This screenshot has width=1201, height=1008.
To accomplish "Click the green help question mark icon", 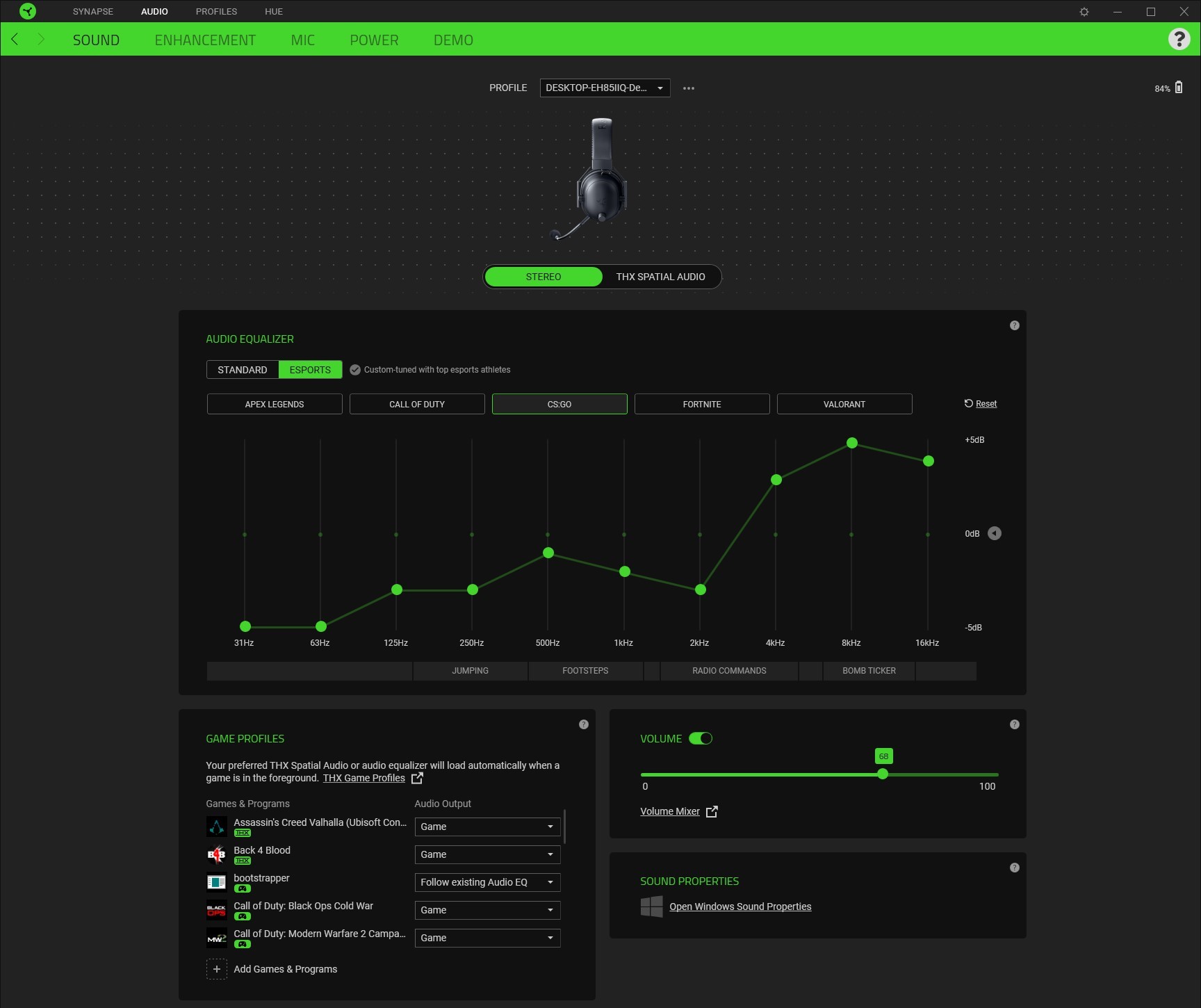I will (x=1179, y=39).
